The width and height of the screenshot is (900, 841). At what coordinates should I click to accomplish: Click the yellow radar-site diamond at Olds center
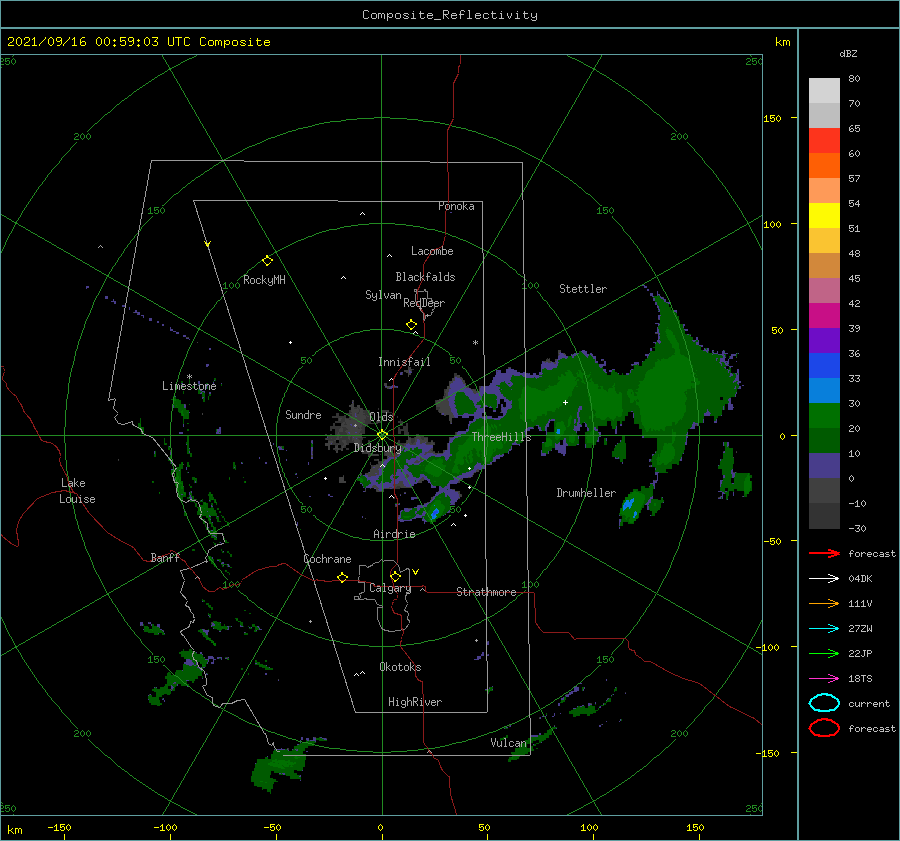382,435
